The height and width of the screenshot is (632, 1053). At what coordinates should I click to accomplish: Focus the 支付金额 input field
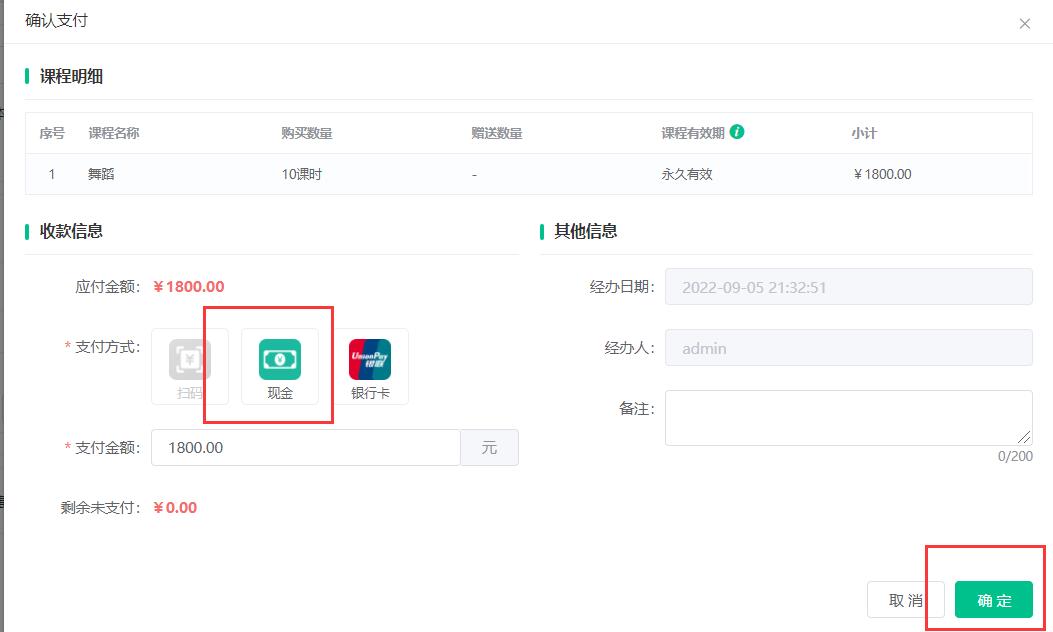point(306,447)
